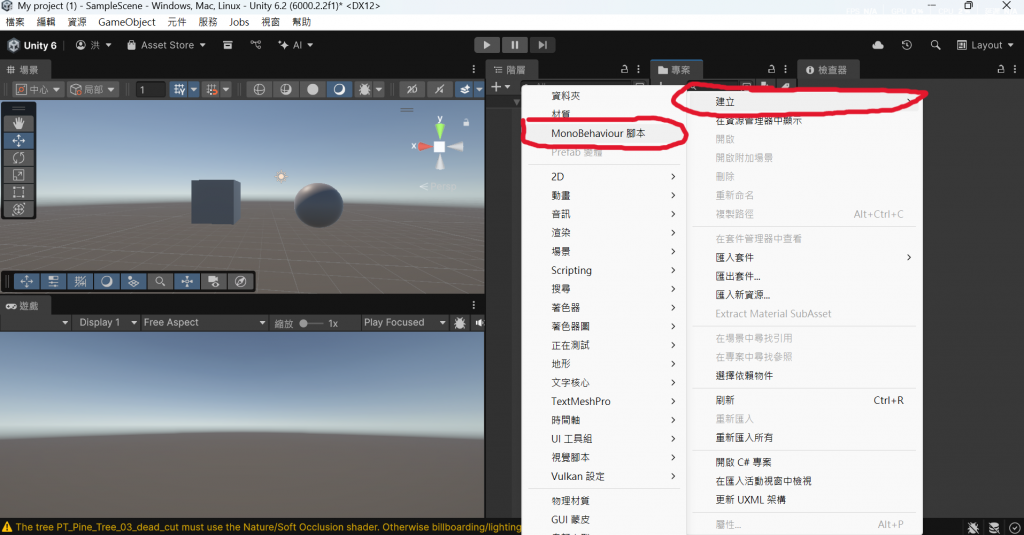Choose 刷新 in context menu
Screen dimensions: 1024x535
804,400
